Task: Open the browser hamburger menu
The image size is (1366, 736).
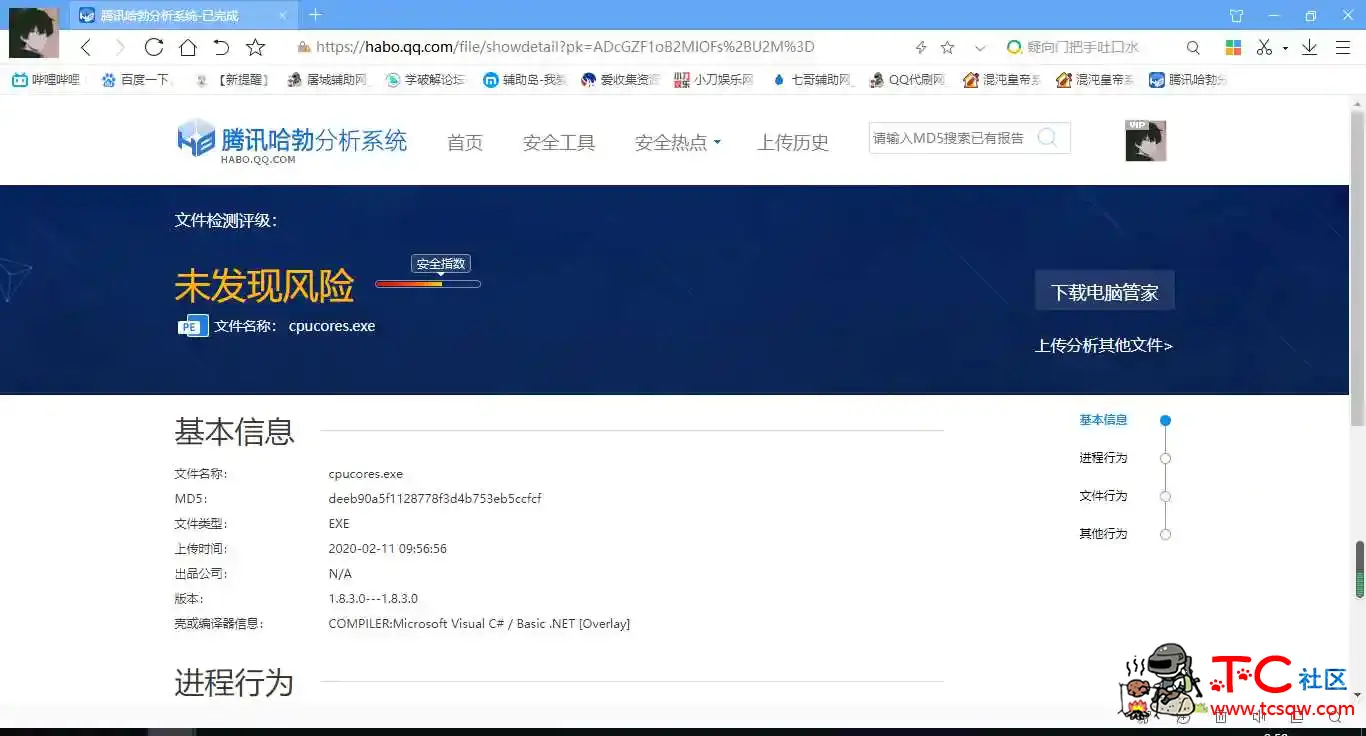Action: 1341,47
